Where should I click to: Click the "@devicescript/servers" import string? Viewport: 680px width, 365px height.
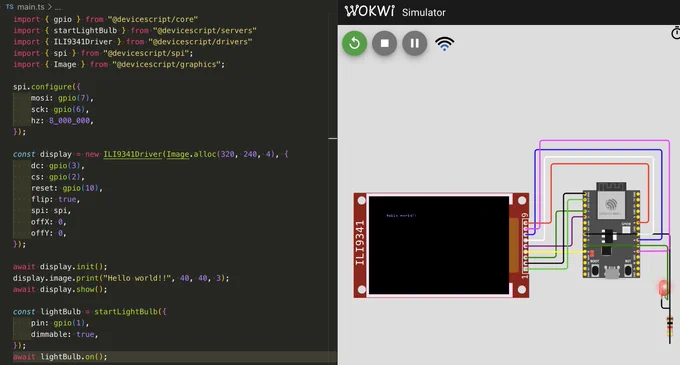coord(205,31)
